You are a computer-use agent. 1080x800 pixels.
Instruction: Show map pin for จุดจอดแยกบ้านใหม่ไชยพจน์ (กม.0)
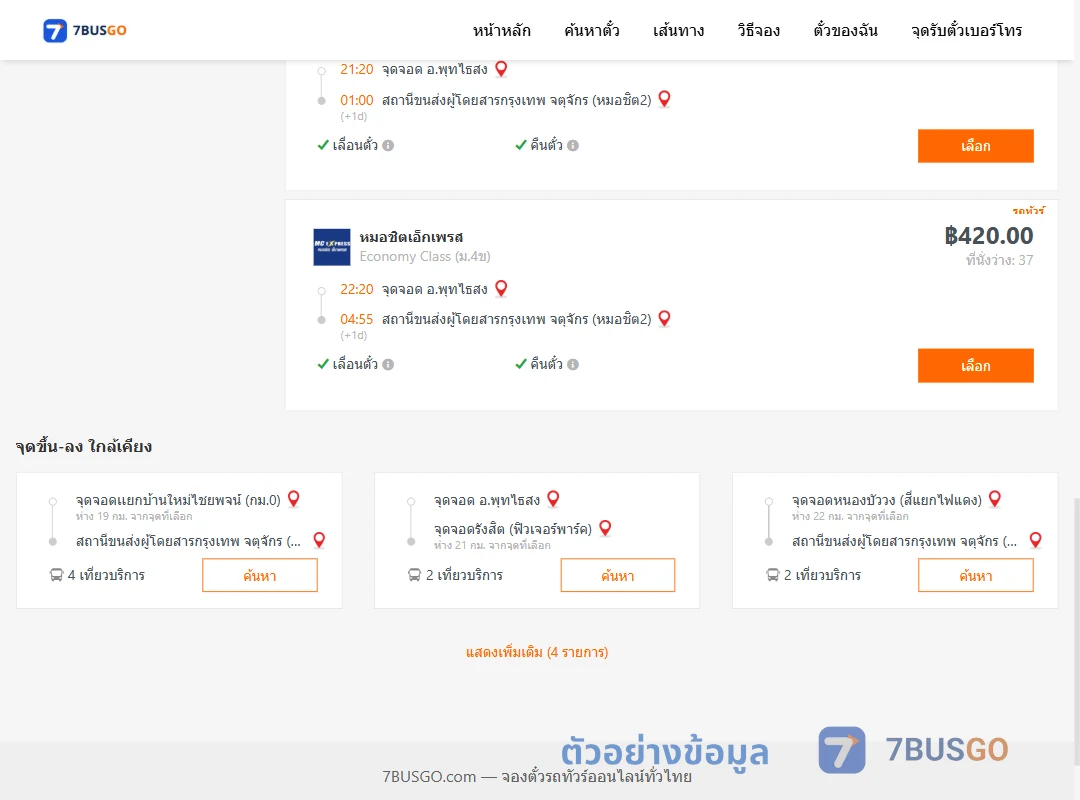click(293, 498)
